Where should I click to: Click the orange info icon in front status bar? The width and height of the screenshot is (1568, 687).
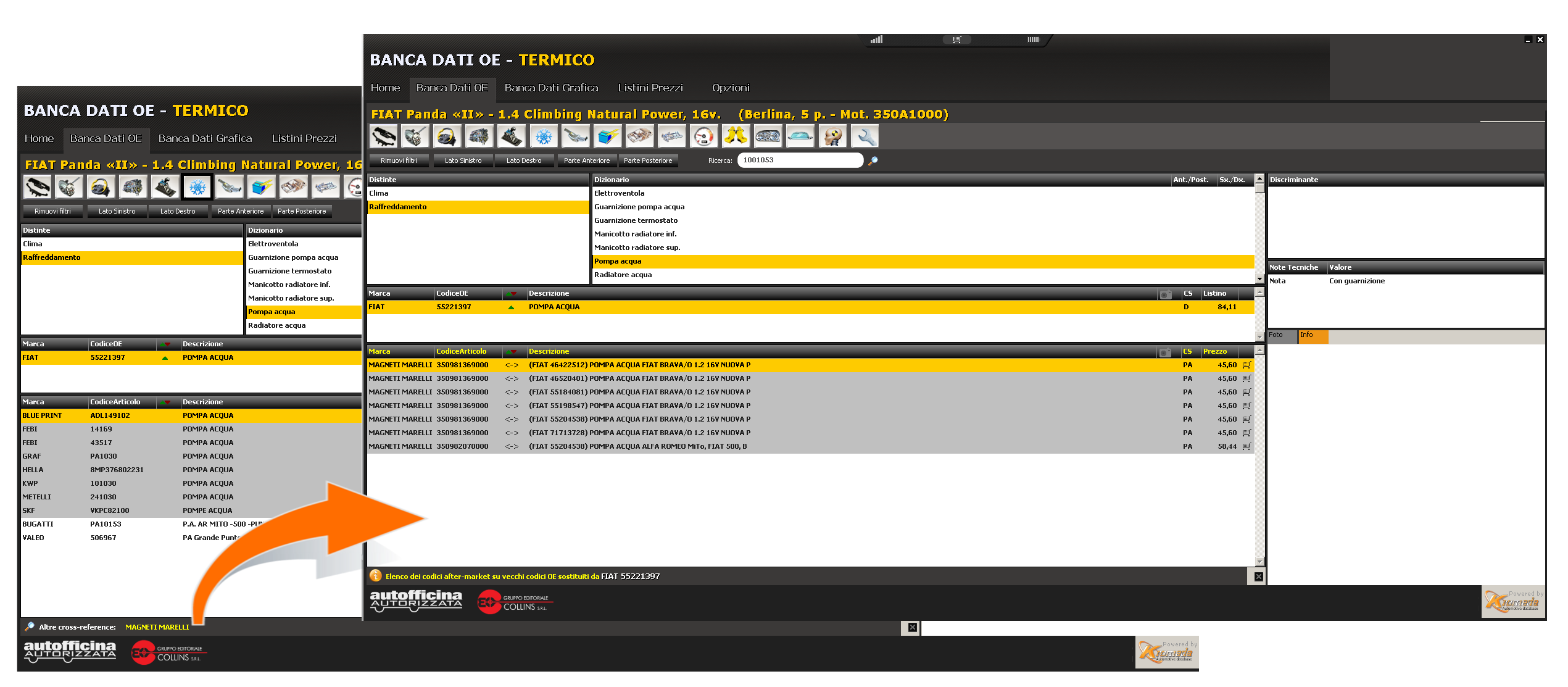click(x=375, y=576)
